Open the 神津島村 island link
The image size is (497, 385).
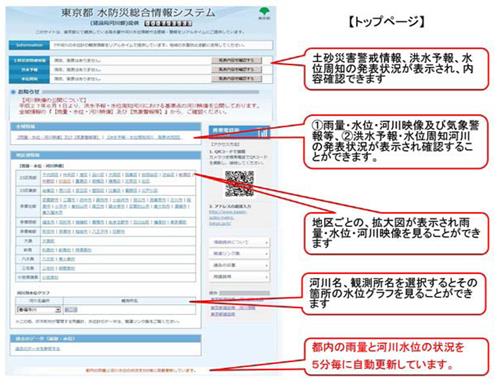click(83, 250)
